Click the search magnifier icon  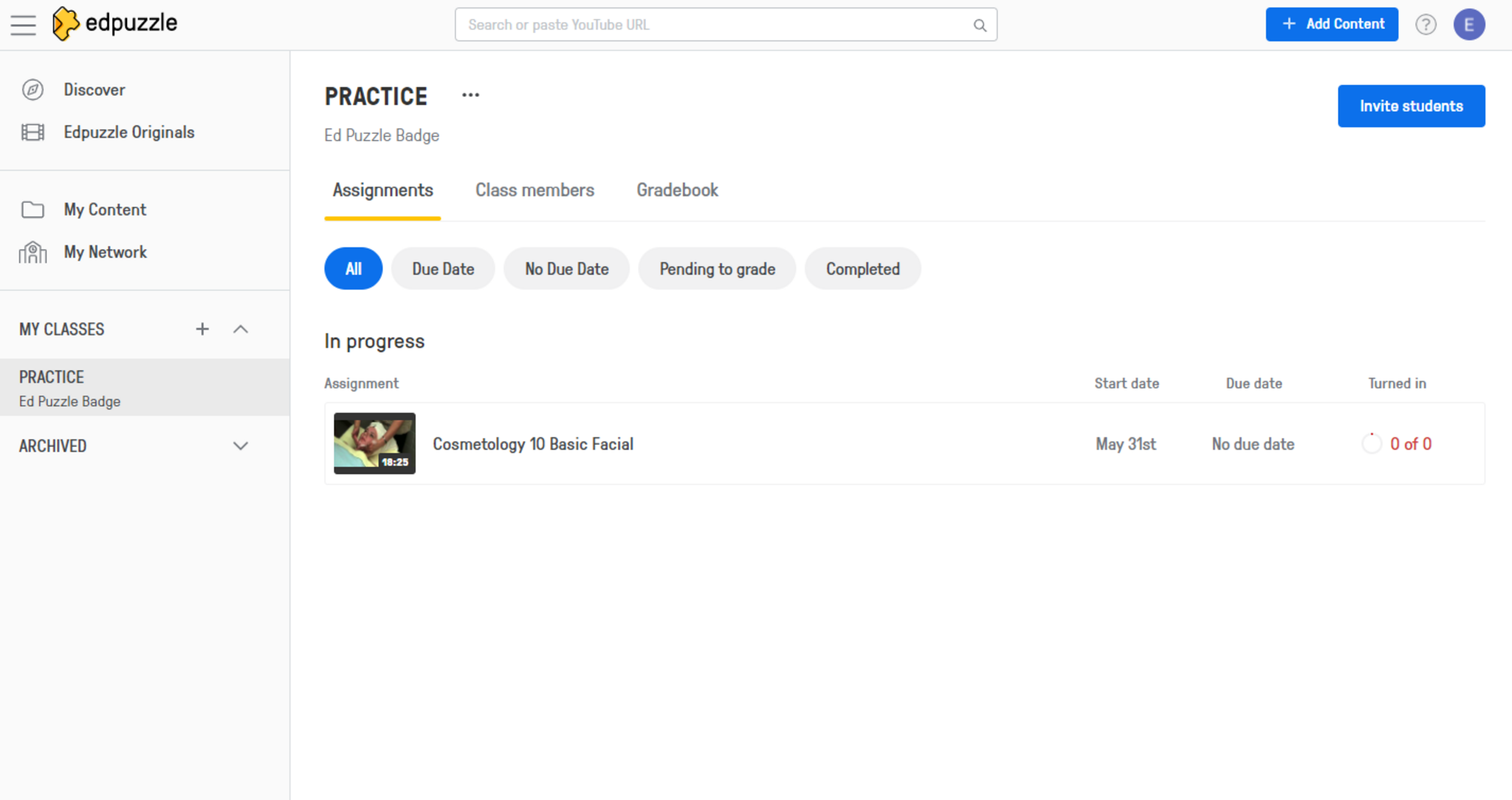pos(980,25)
